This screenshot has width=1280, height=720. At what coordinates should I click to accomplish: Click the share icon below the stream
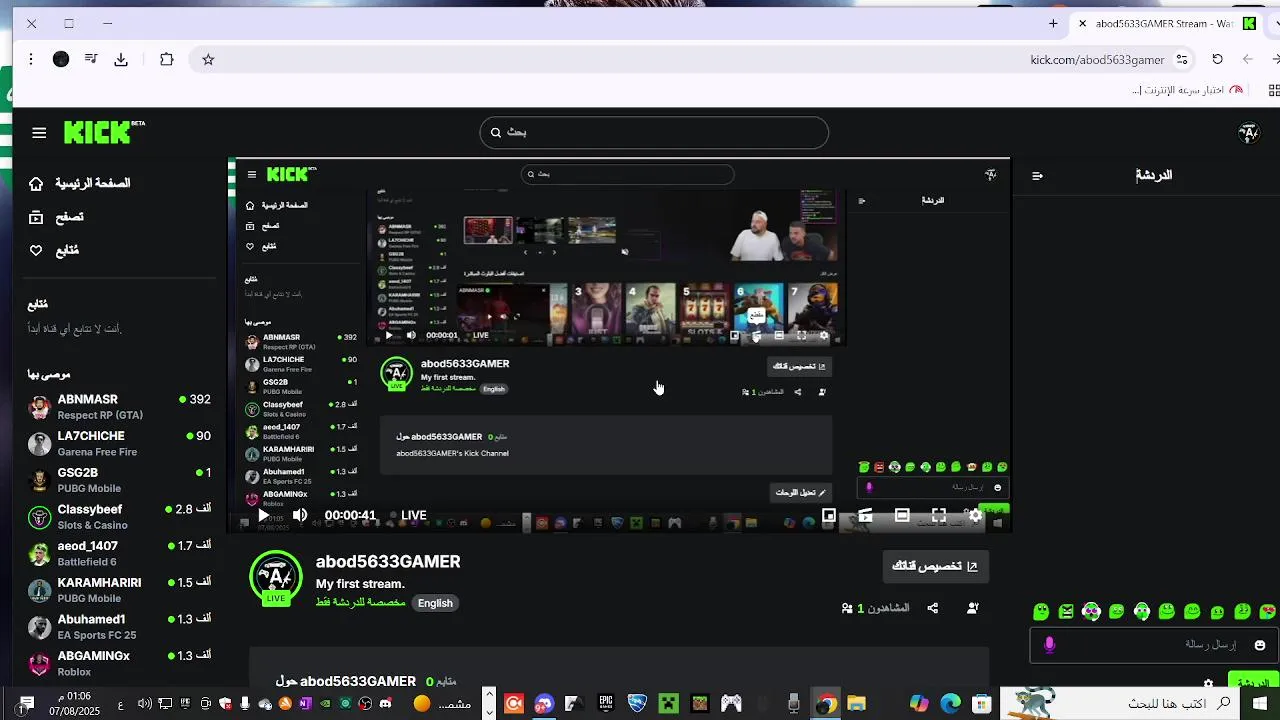[933, 608]
